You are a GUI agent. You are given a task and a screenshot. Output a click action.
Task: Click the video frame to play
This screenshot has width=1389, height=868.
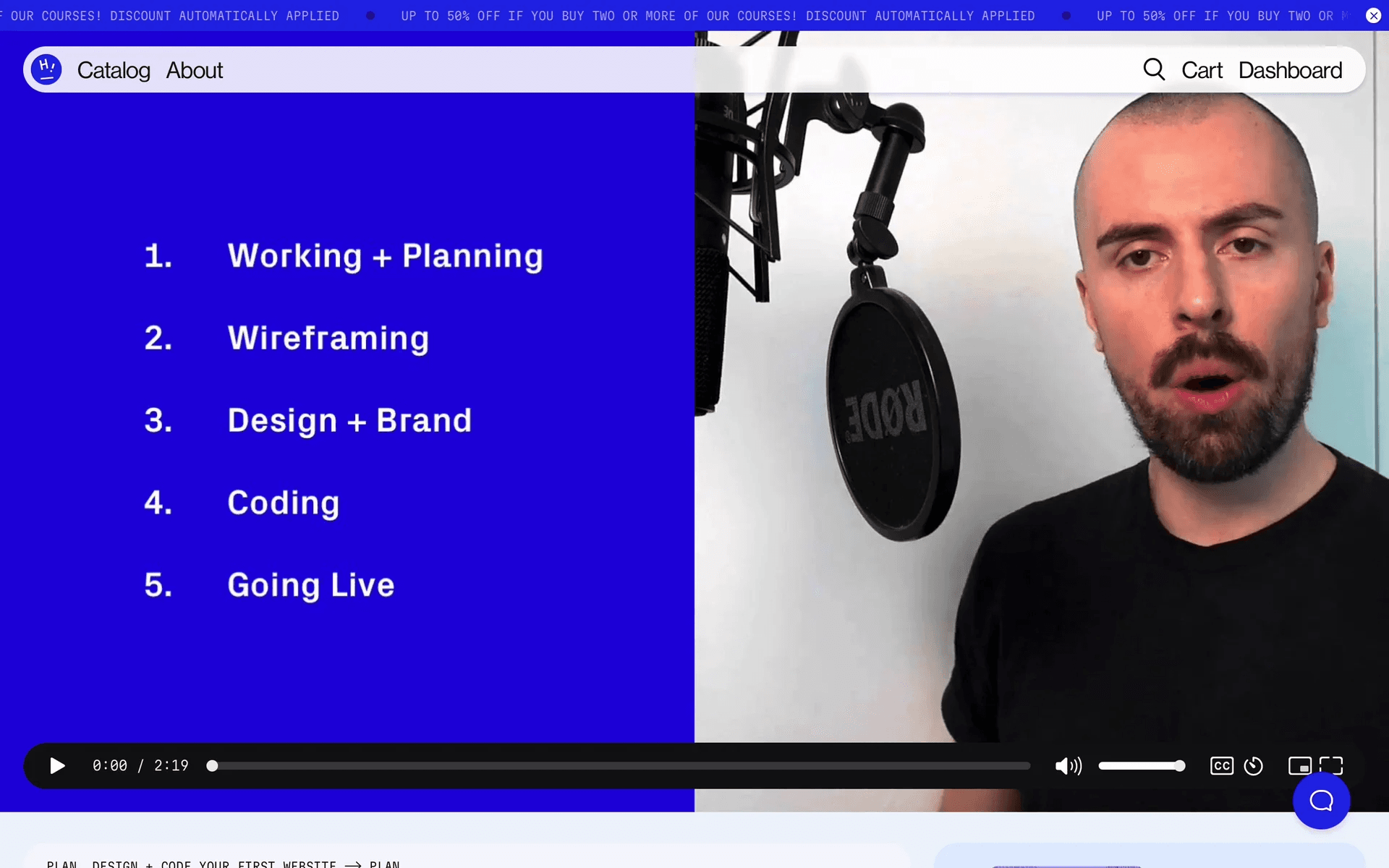(x=694, y=420)
